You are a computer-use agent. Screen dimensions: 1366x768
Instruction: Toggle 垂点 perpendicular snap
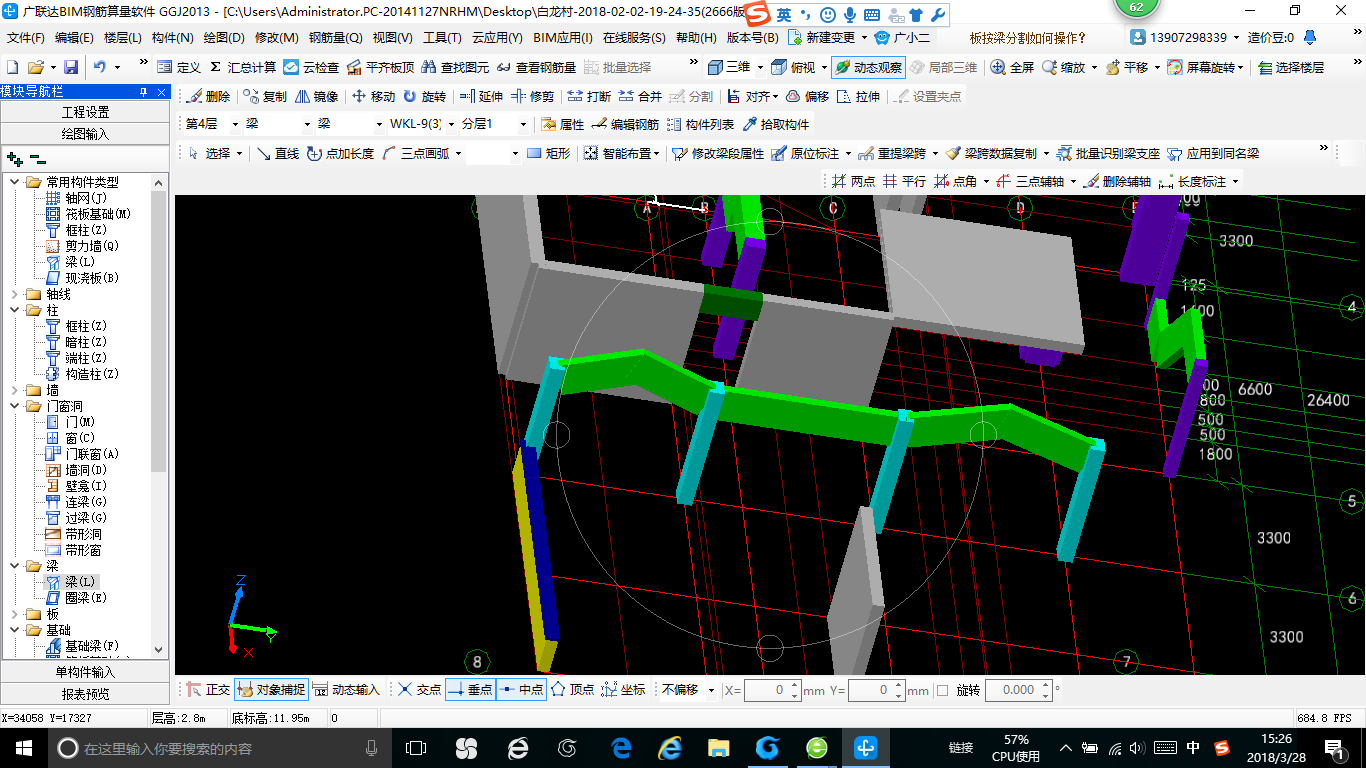point(470,689)
